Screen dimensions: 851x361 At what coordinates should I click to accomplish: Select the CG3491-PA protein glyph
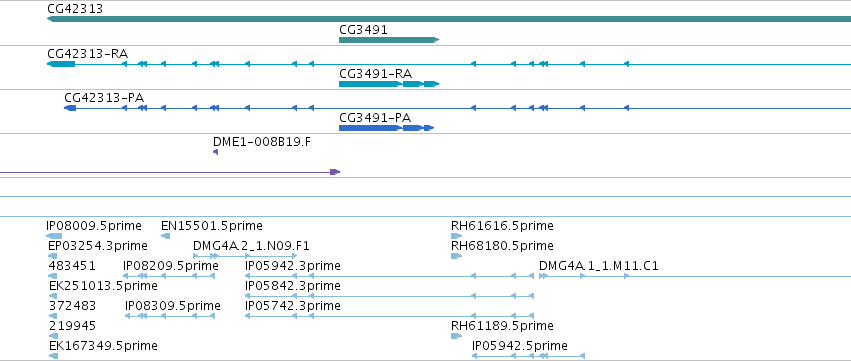(386, 128)
